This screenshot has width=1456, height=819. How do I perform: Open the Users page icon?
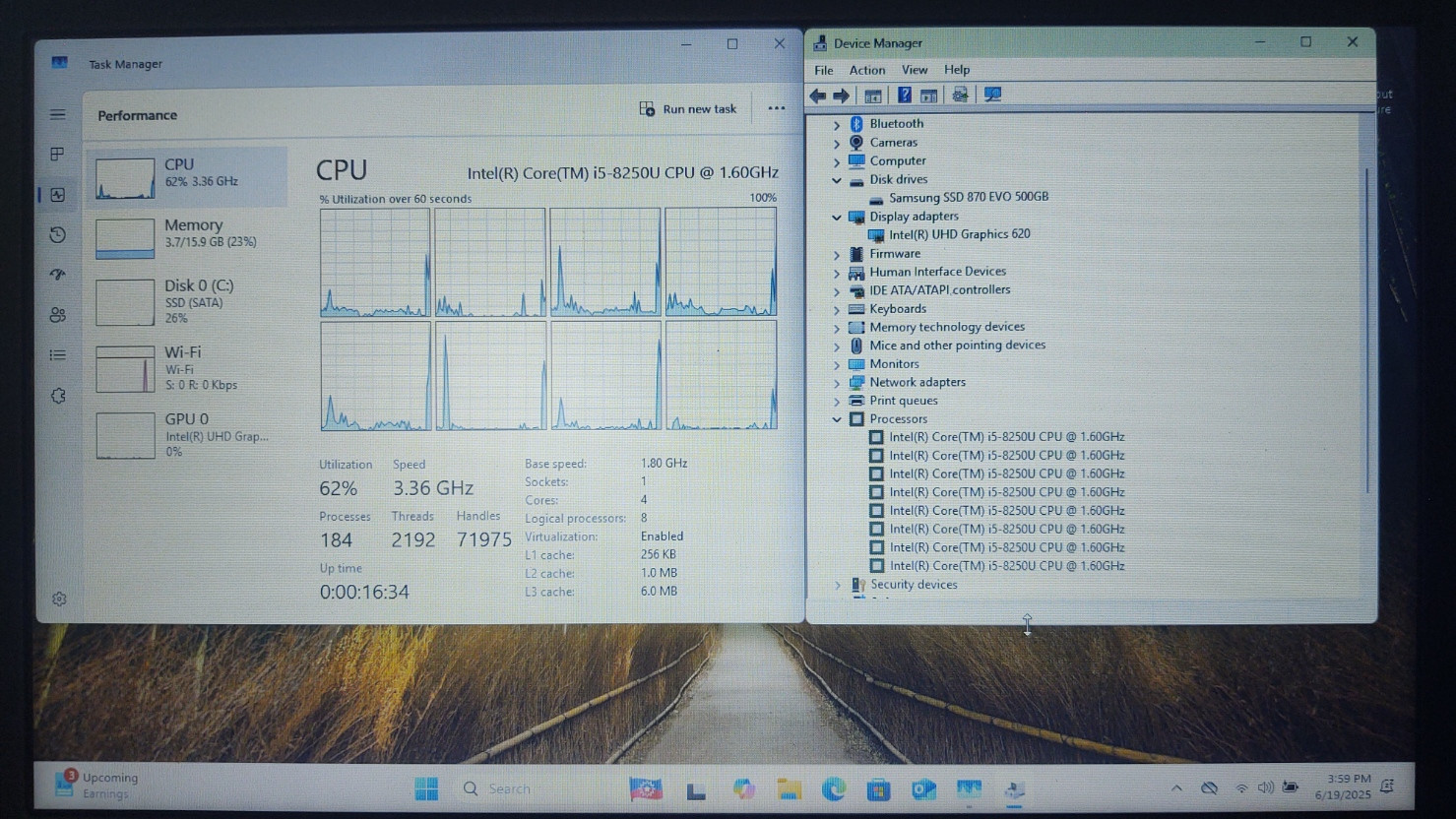[57, 315]
